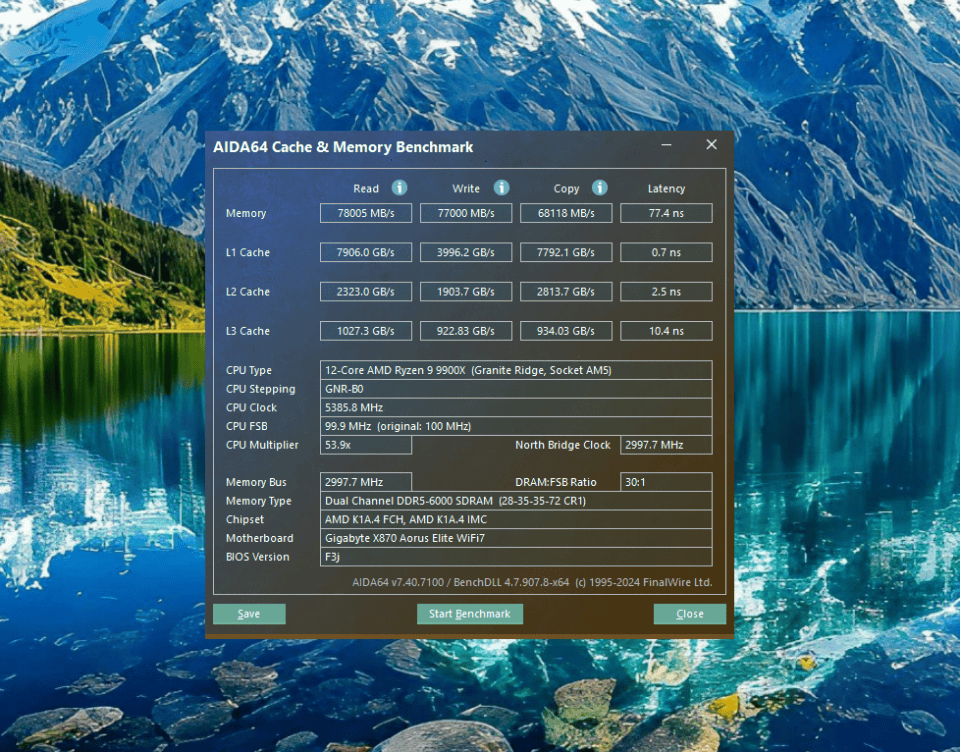Click L1 Cache Read value 7906.0 GB/s
The width and height of the screenshot is (960, 752).
(366, 252)
